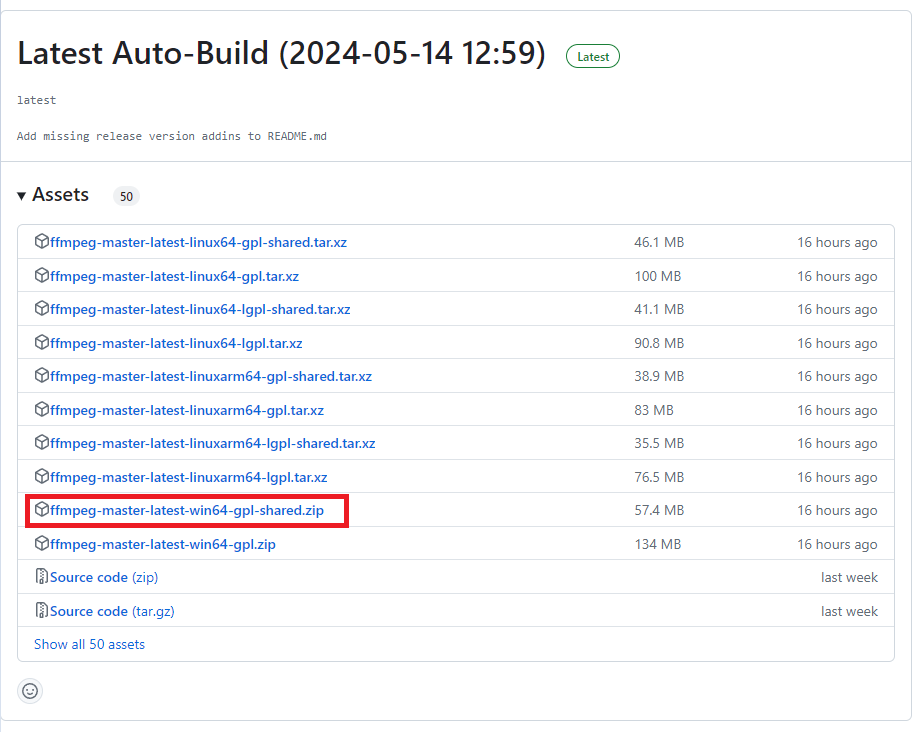
Task: Click package icon for linuxarm64-lgpl.tar.xz
Action: click(41, 477)
